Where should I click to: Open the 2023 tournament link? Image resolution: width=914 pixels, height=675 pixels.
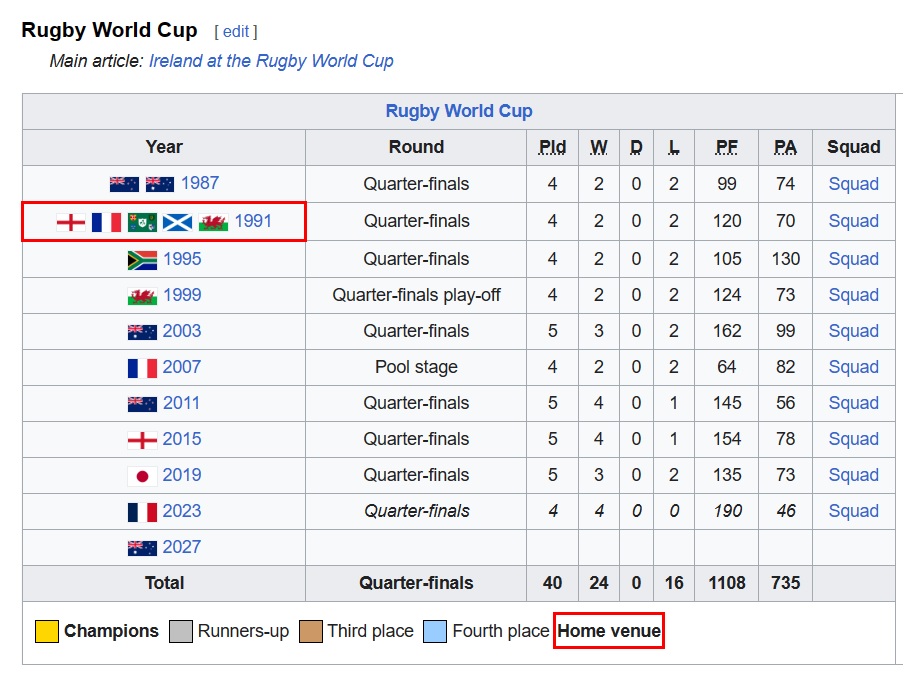point(182,511)
